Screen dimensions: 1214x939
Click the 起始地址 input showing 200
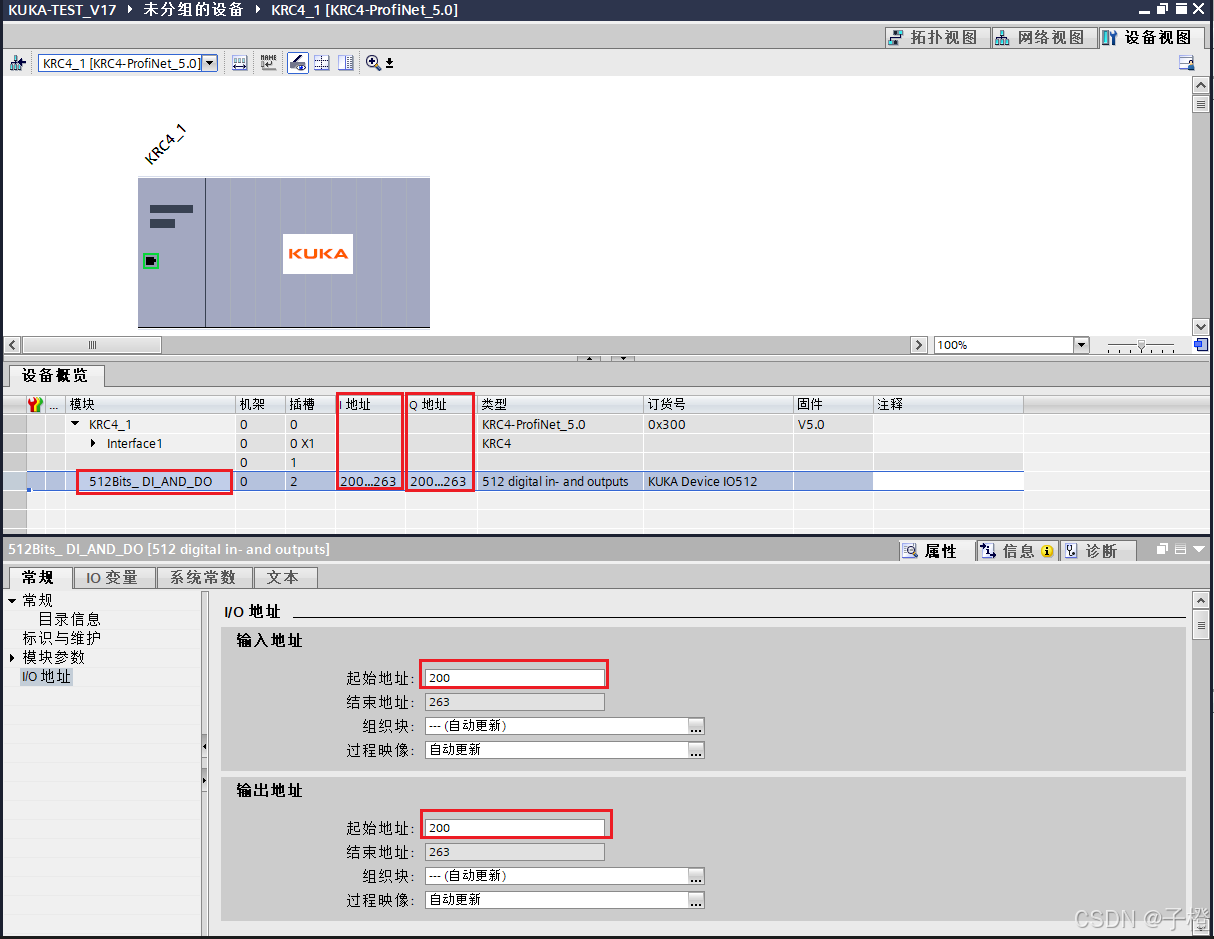coord(513,677)
